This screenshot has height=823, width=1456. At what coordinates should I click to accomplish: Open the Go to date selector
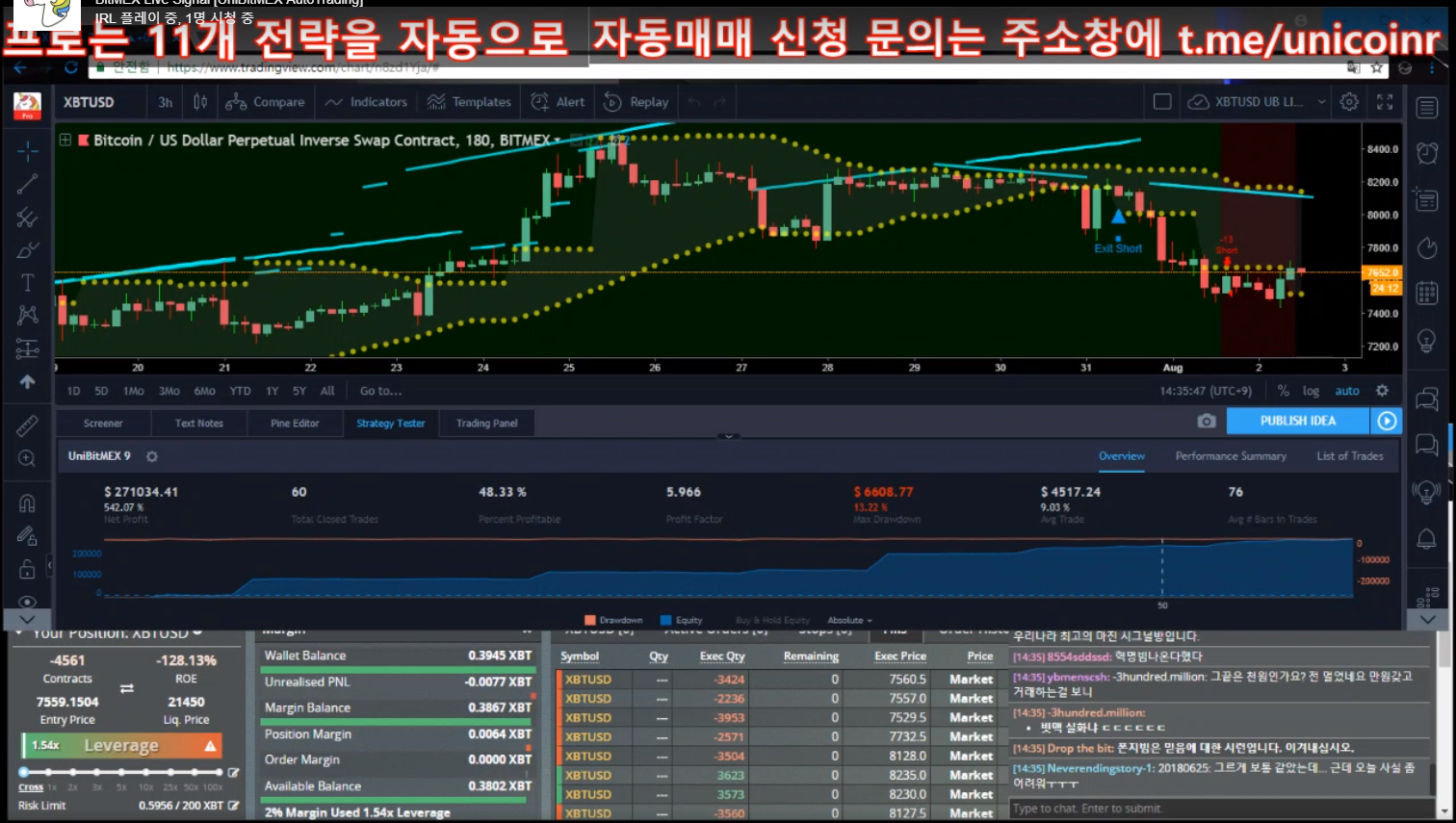coord(380,391)
